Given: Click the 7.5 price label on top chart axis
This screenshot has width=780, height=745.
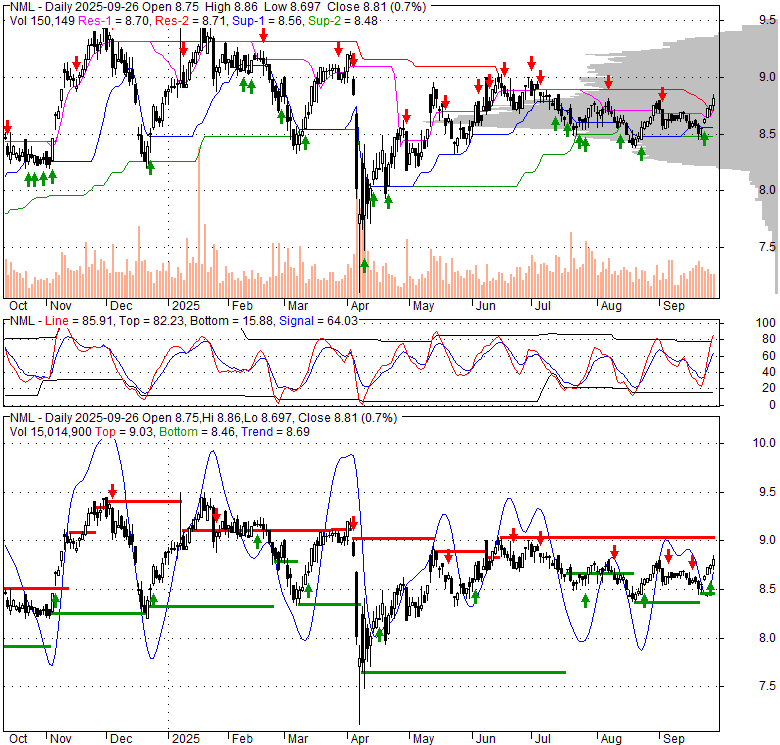Looking at the screenshot, I should (767, 247).
